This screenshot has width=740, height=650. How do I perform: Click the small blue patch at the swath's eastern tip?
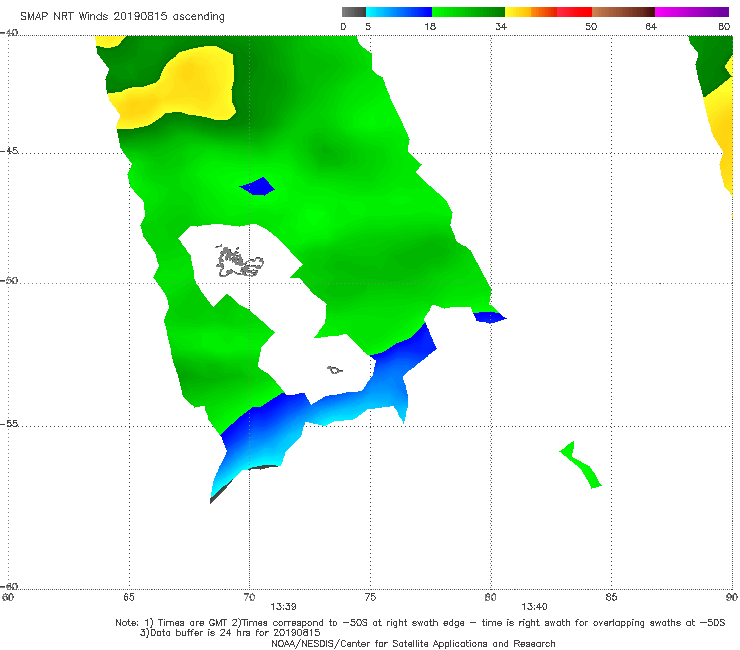tap(489, 317)
